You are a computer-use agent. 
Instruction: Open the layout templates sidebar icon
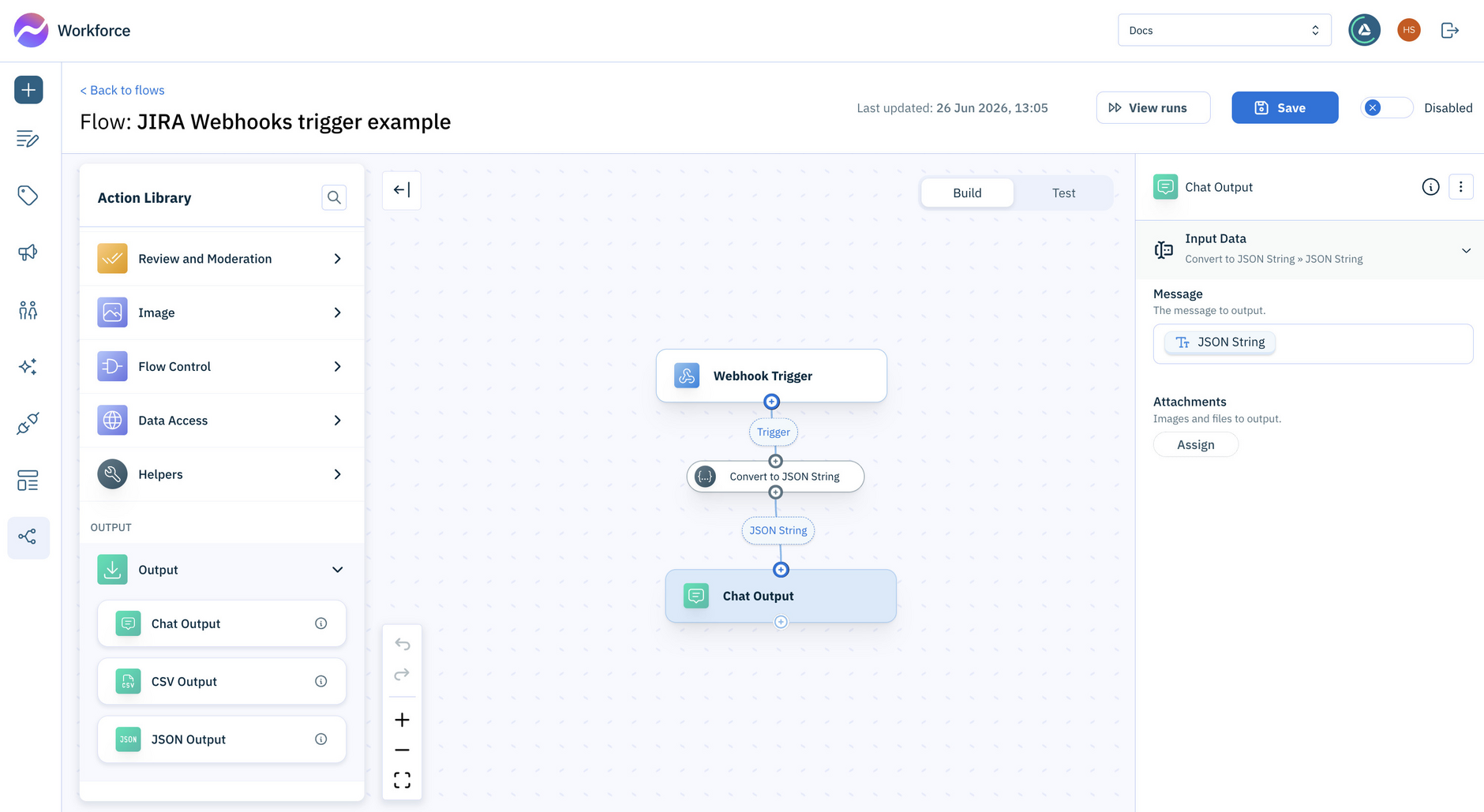tap(28, 481)
